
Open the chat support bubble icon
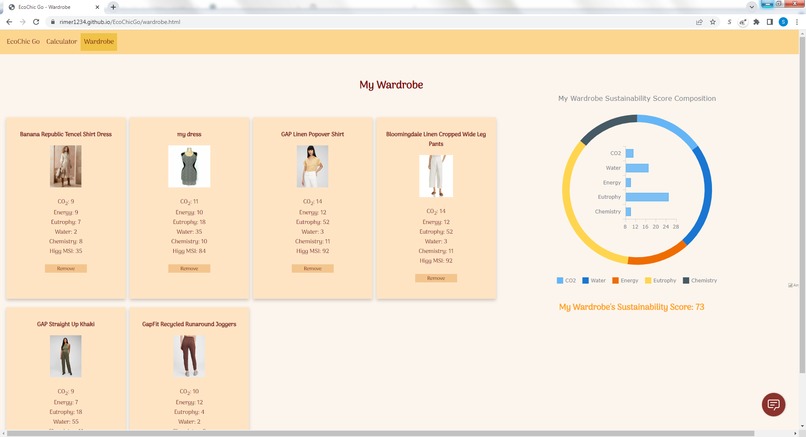pos(773,404)
